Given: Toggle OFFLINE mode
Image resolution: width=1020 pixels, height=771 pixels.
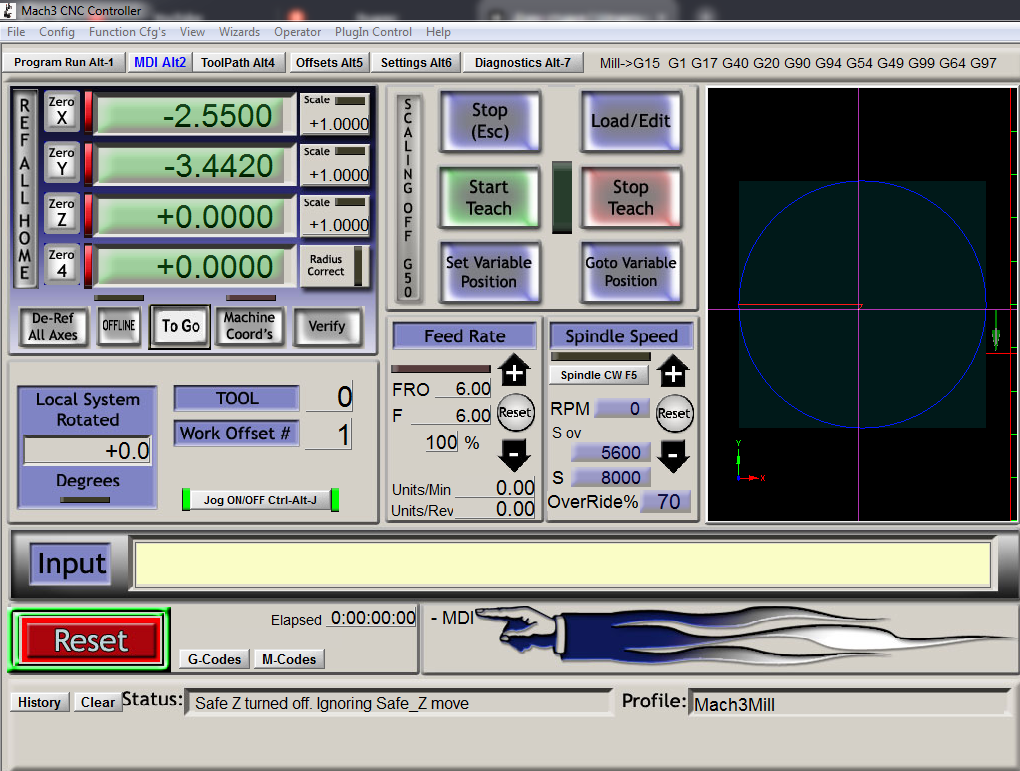Looking at the screenshot, I should point(119,325).
